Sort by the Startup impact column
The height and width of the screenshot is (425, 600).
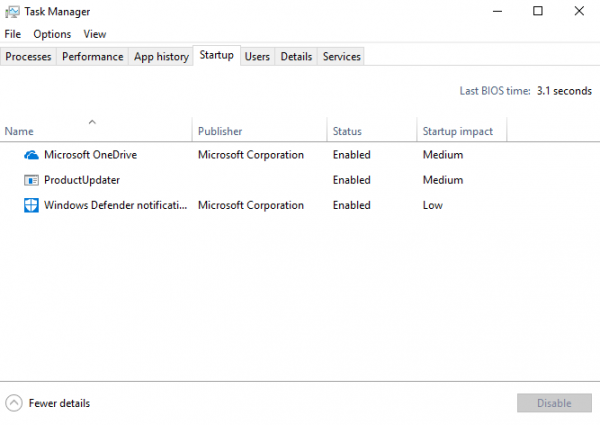click(457, 131)
